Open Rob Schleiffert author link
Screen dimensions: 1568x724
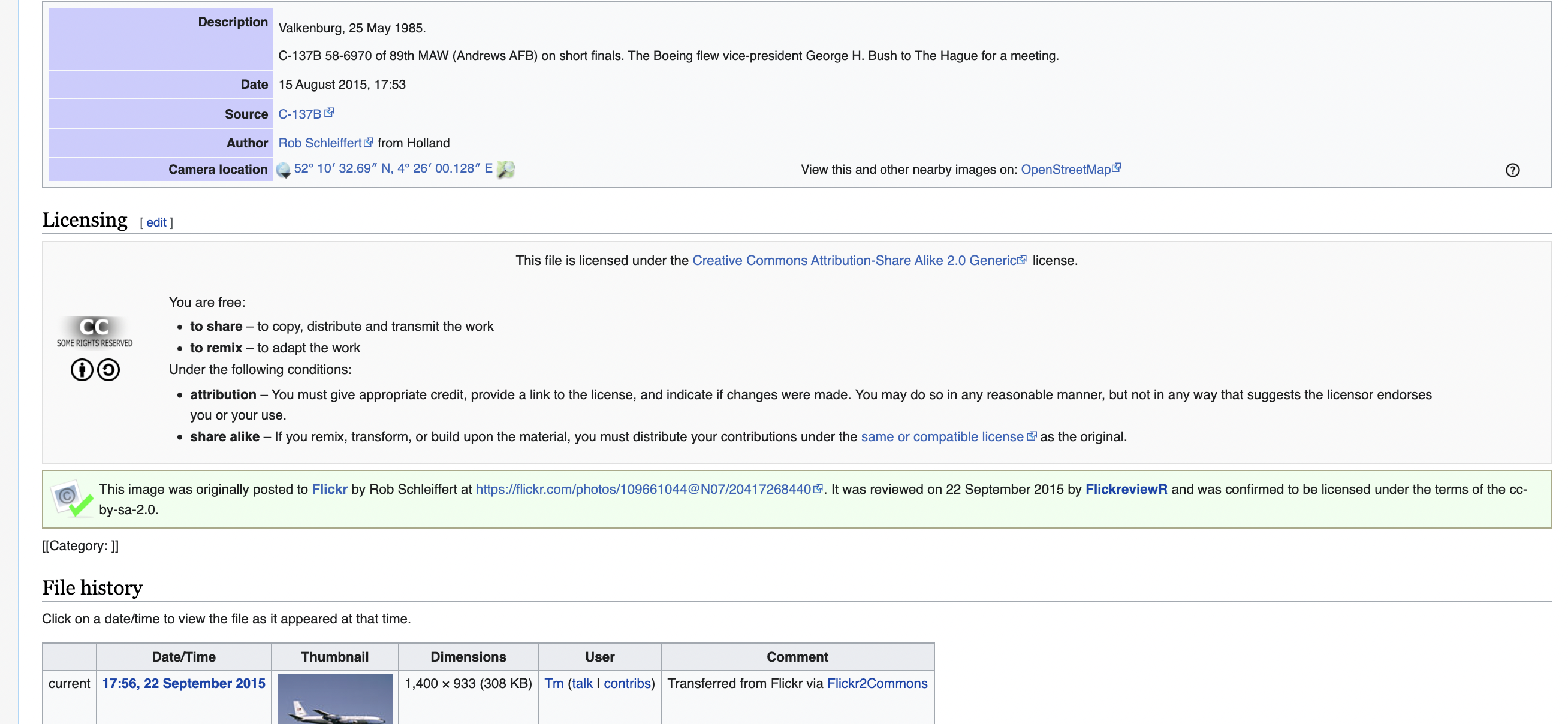[319, 143]
